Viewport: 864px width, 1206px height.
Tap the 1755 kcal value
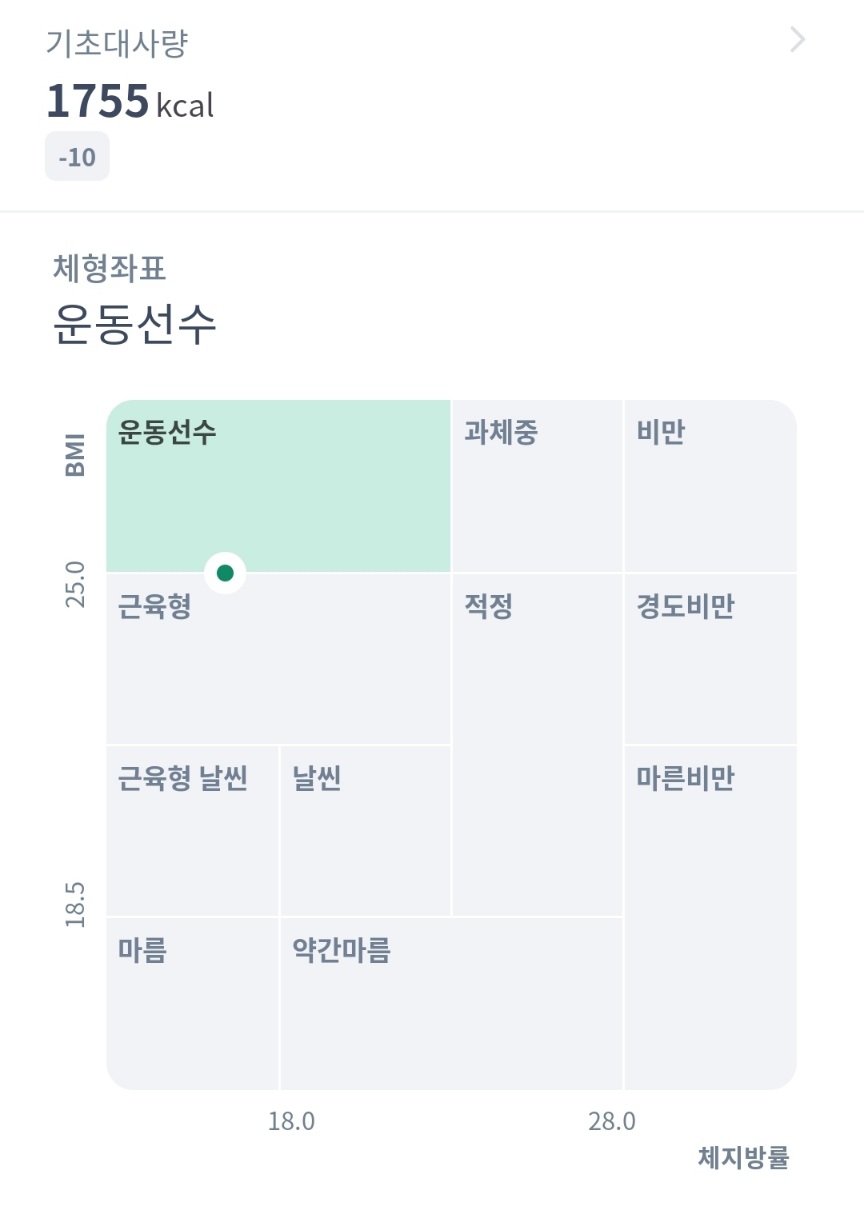pos(130,102)
